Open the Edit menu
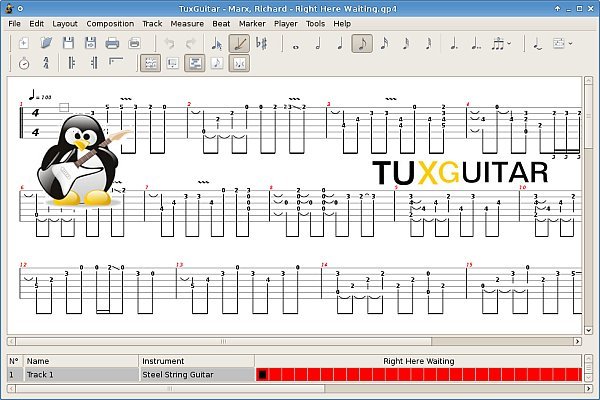 tap(37, 24)
